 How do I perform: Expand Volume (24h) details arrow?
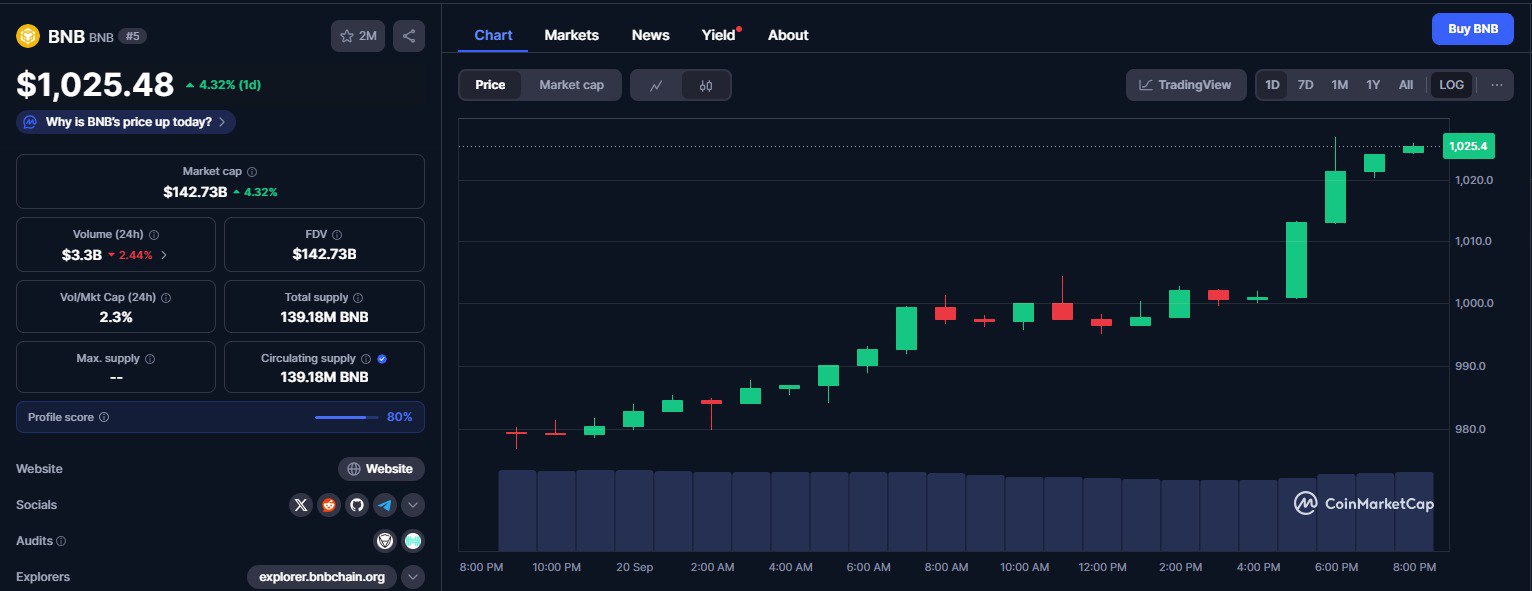(x=163, y=255)
